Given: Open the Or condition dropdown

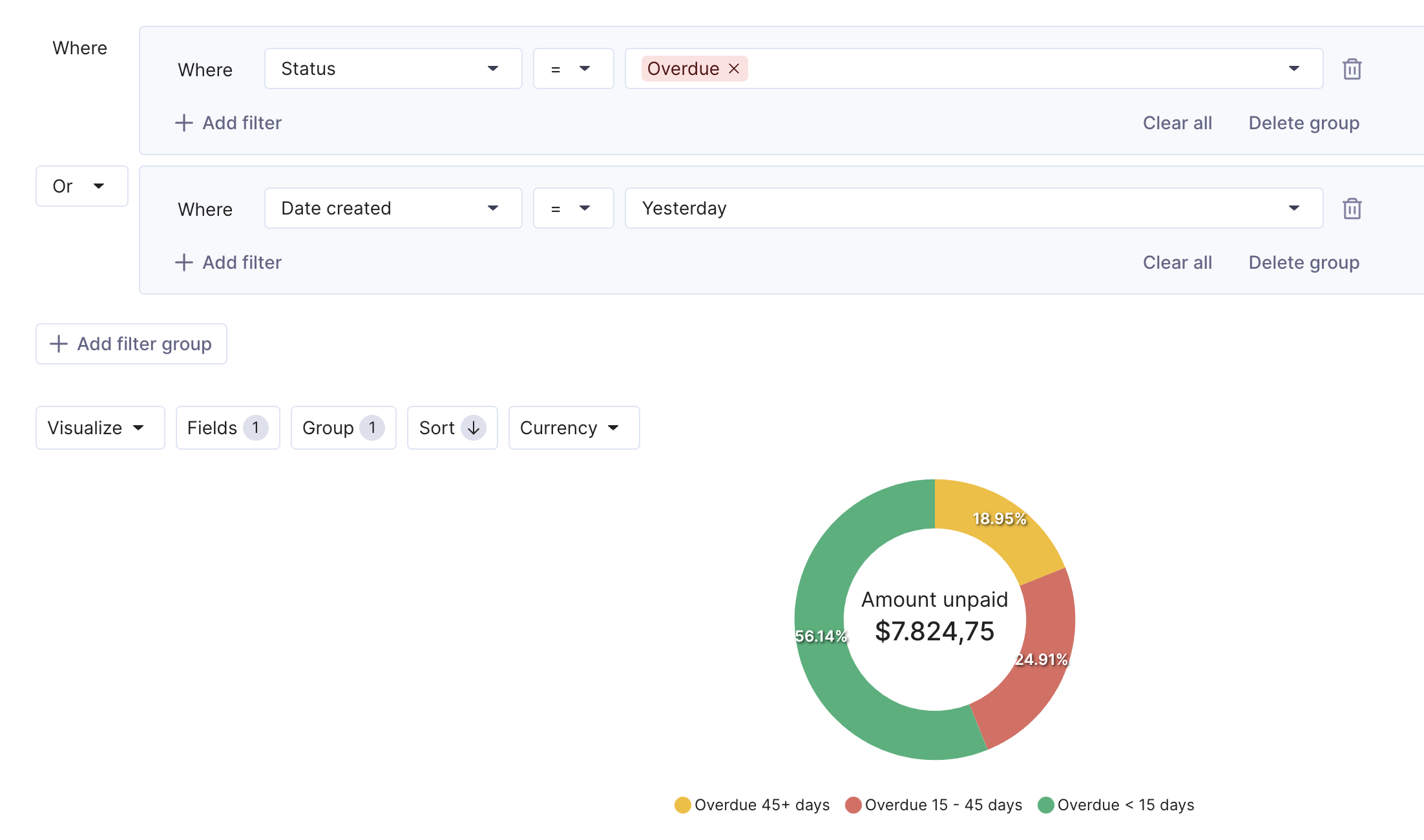Looking at the screenshot, I should (x=82, y=186).
